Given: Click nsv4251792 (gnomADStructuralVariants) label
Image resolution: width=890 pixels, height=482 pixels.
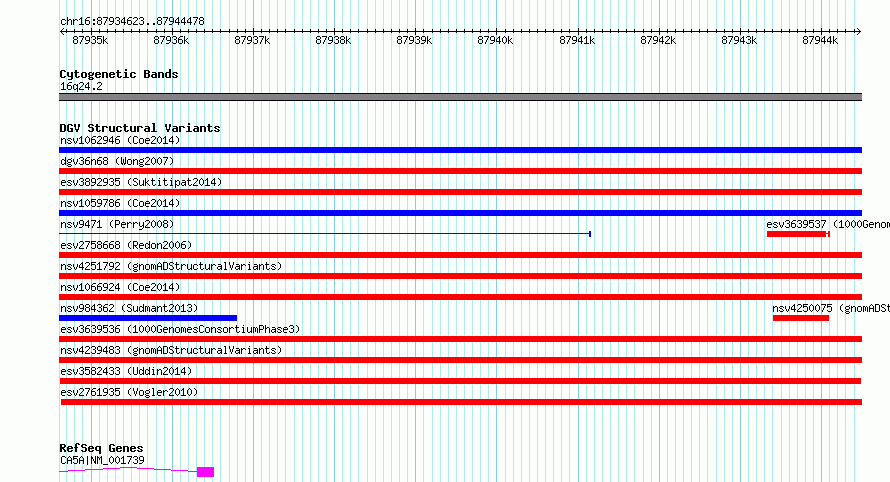Looking at the screenshot, I should pyautogui.click(x=171, y=266).
